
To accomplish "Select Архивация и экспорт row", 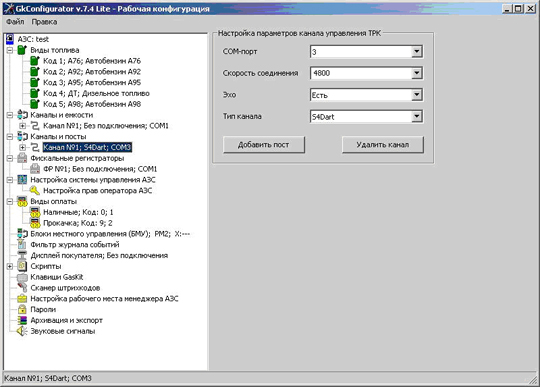I will pyautogui.click(x=66, y=320).
